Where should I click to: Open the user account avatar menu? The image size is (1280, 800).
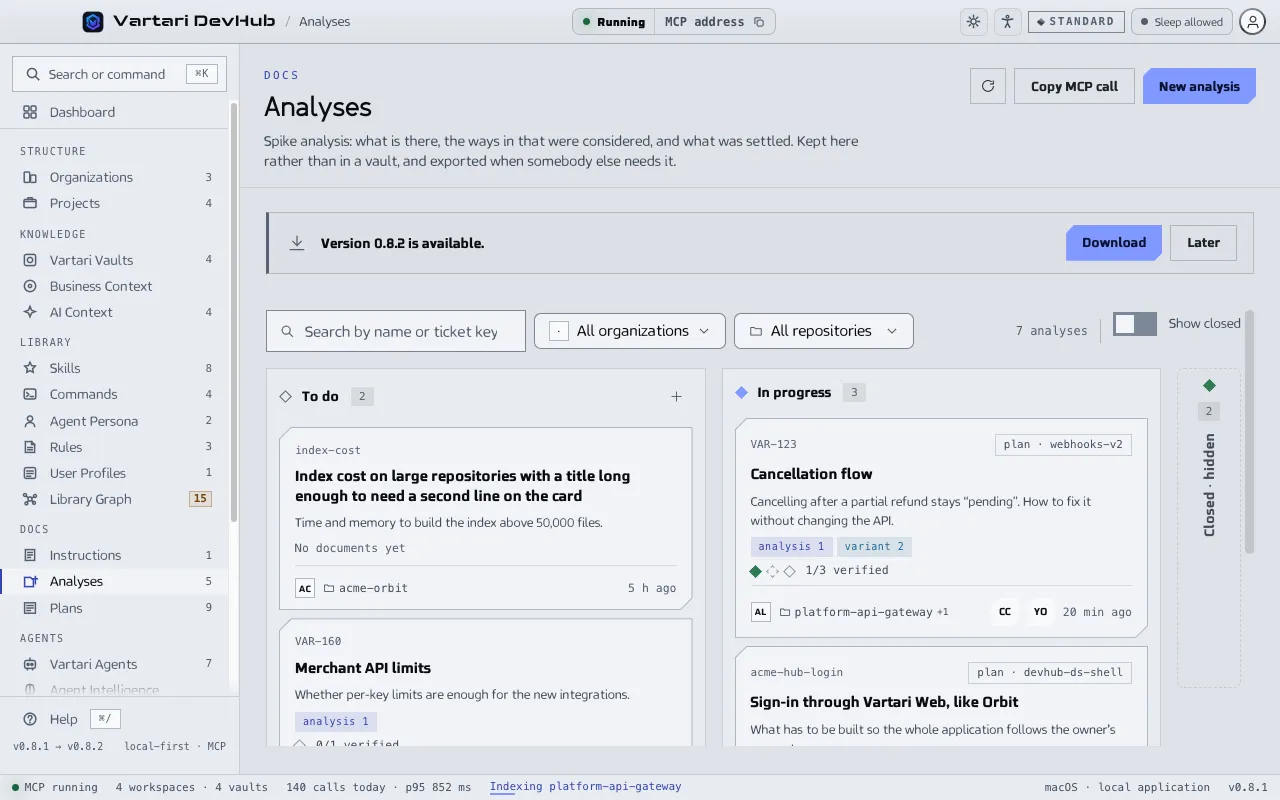(1253, 22)
